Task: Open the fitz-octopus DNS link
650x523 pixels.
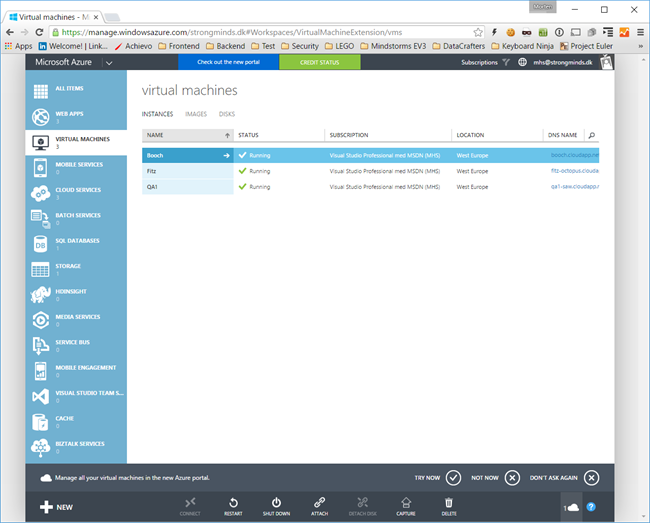Action: coord(575,171)
